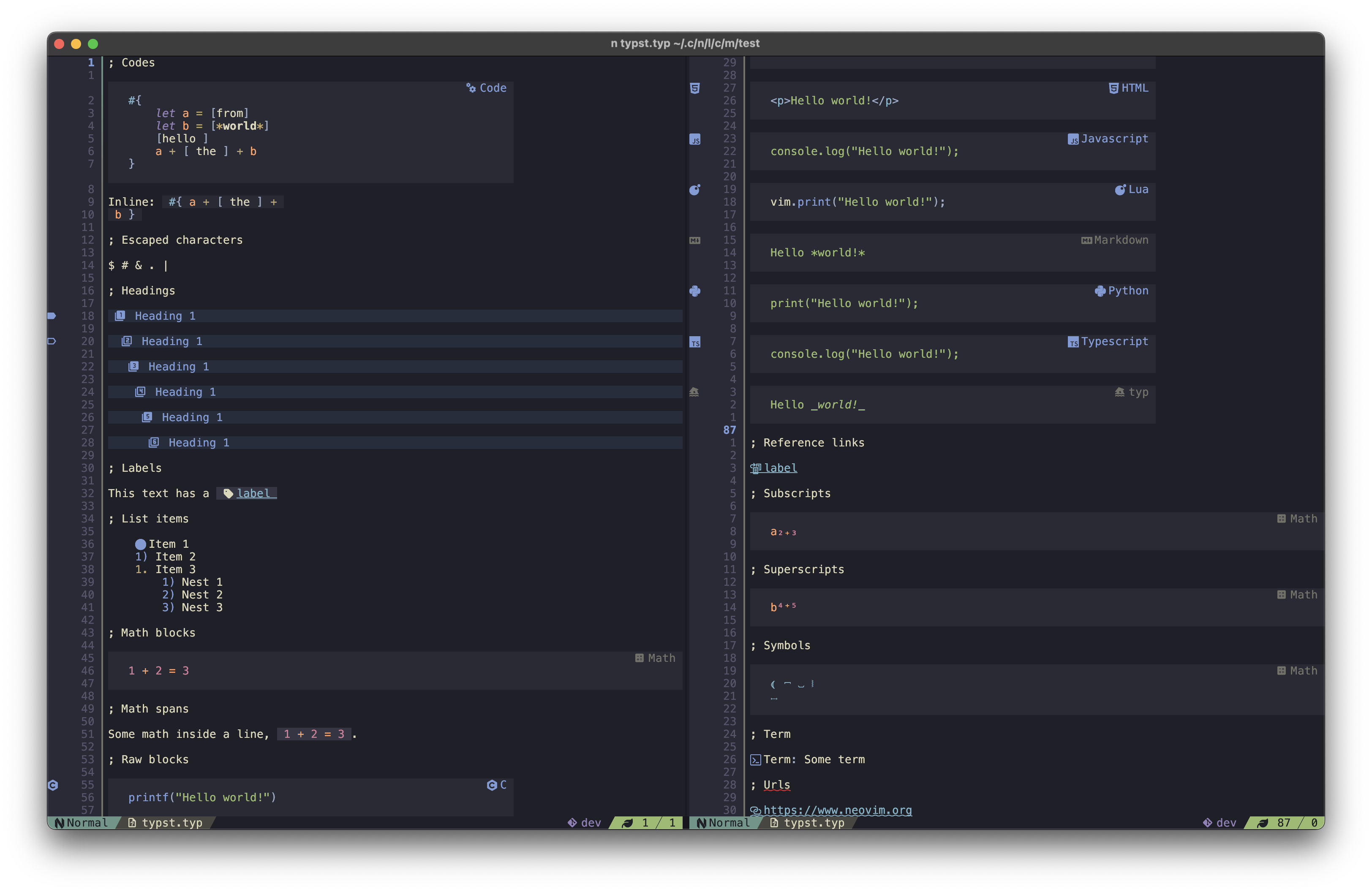
Task: Follow the label reference link
Action: [780, 468]
